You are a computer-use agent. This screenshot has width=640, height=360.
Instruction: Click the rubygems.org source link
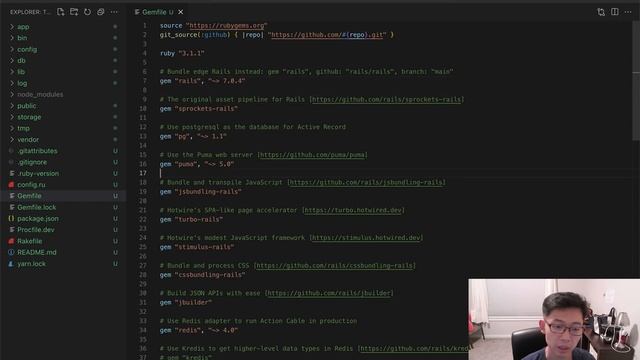227,26
